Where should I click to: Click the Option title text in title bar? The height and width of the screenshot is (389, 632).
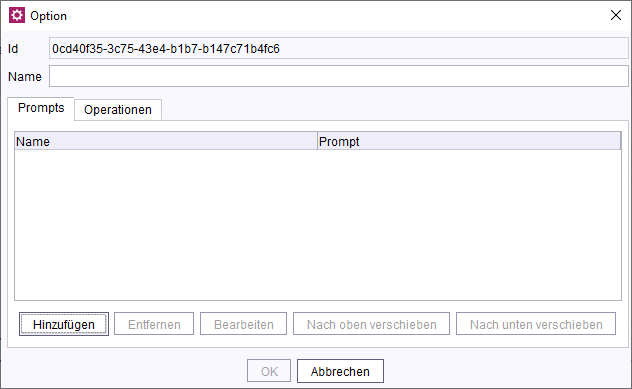48,16
